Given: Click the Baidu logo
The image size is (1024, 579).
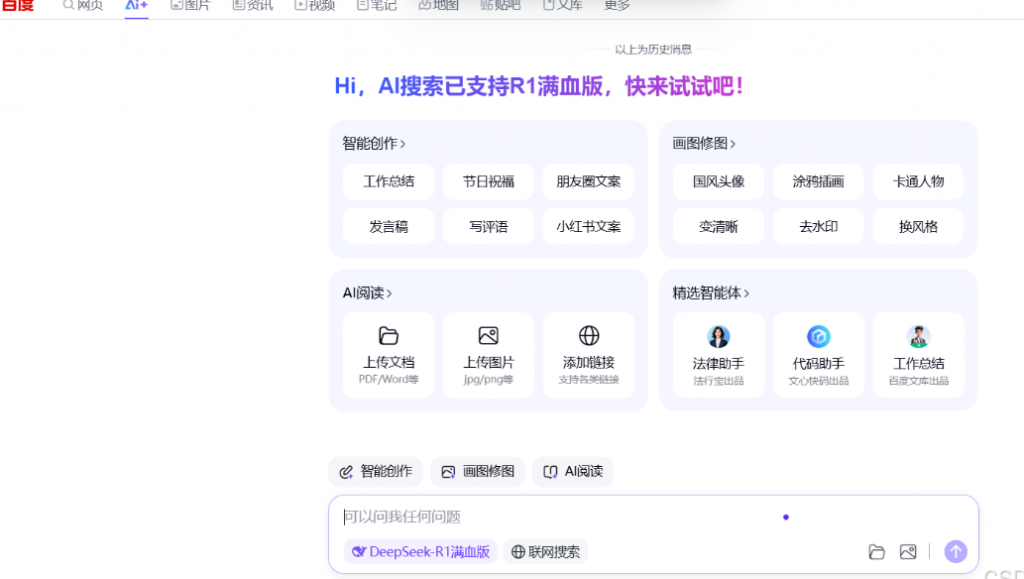Looking at the screenshot, I should pyautogui.click(x=18, y=5).
